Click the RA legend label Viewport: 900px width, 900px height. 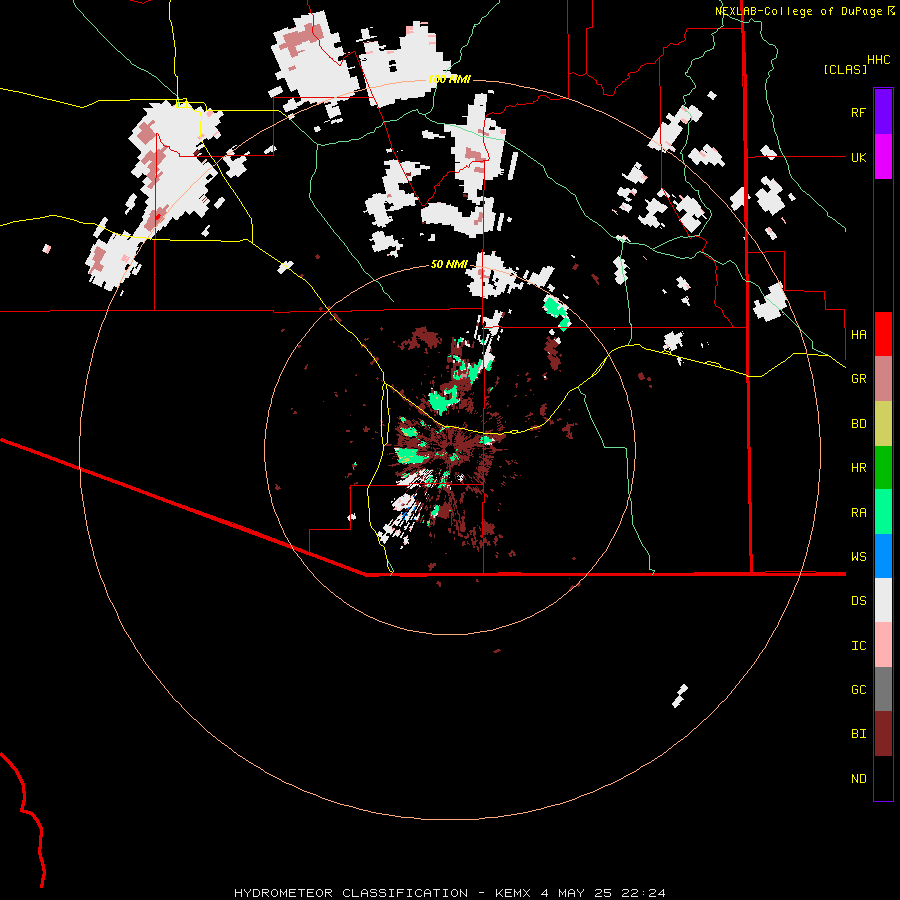click(858, 513)
